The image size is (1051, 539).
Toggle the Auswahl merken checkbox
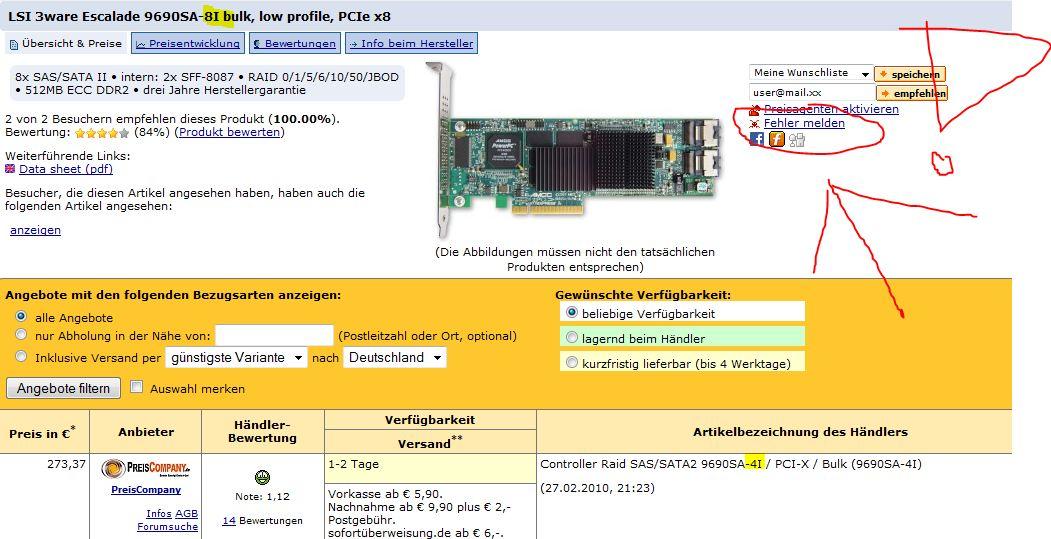(137, 387)
